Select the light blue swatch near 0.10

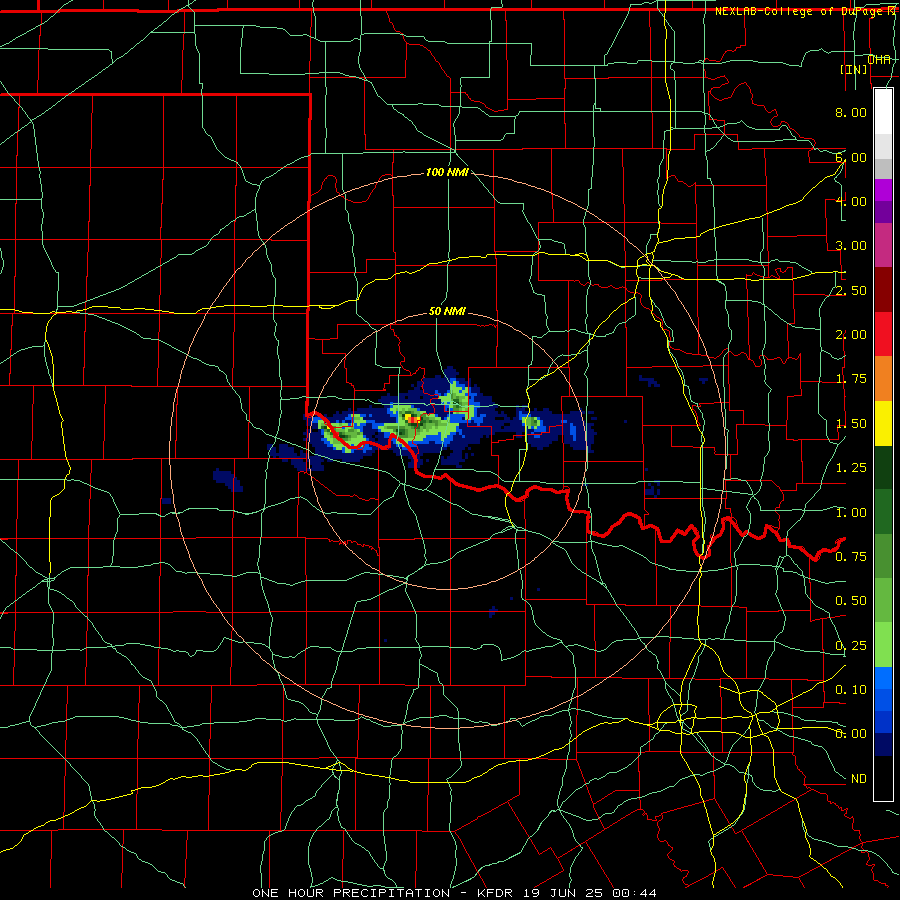(x=883, y=678)
